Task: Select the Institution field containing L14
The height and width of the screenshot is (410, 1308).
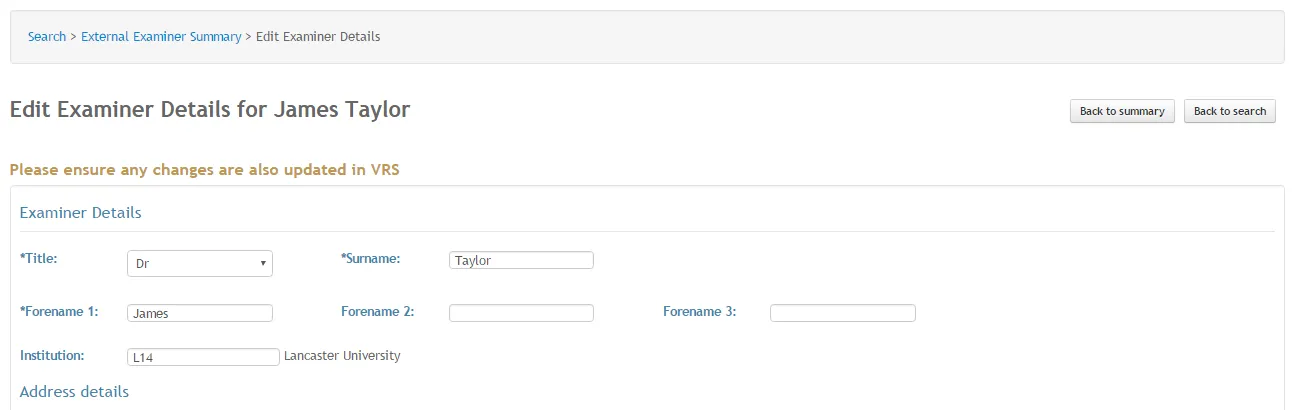Action: (204, 357)
